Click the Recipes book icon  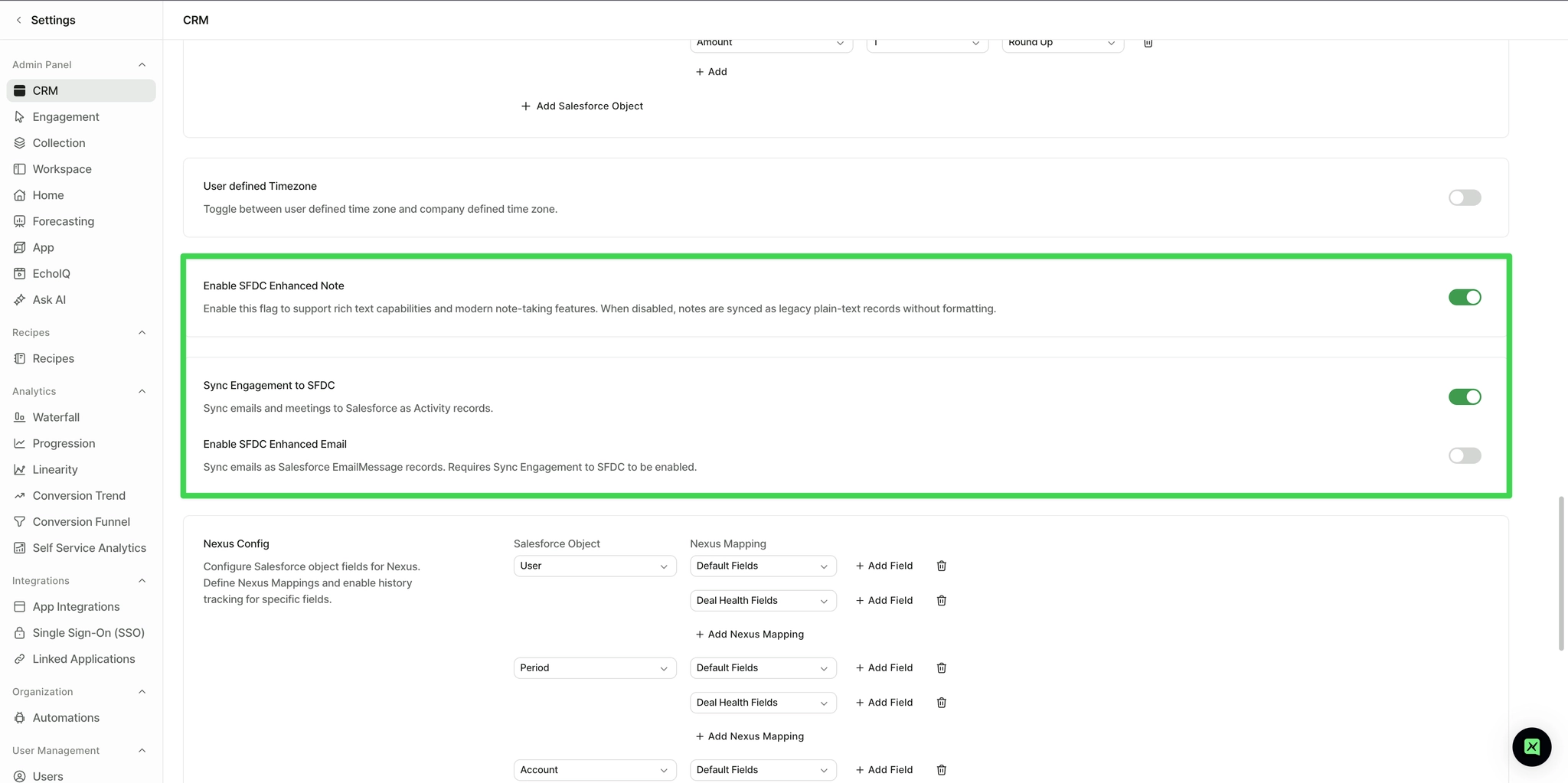click(x=20, y=358)
